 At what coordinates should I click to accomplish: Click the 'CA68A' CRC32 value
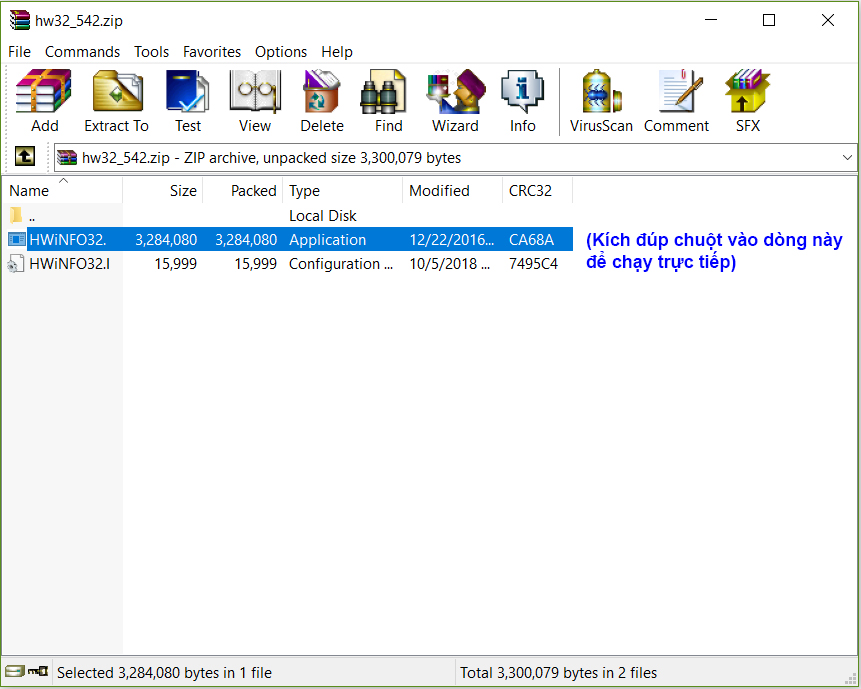pos(532,240)
